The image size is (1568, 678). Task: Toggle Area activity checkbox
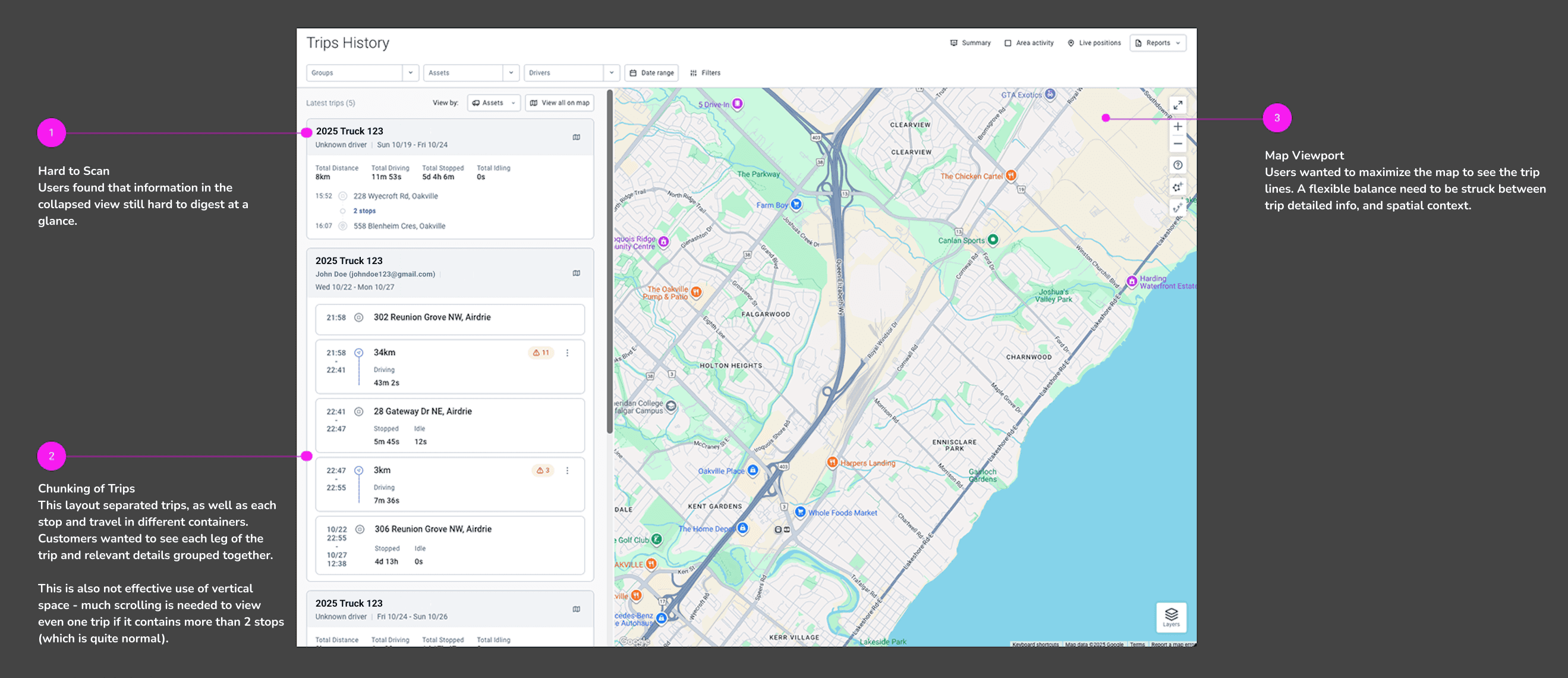tap(1008, 43)
